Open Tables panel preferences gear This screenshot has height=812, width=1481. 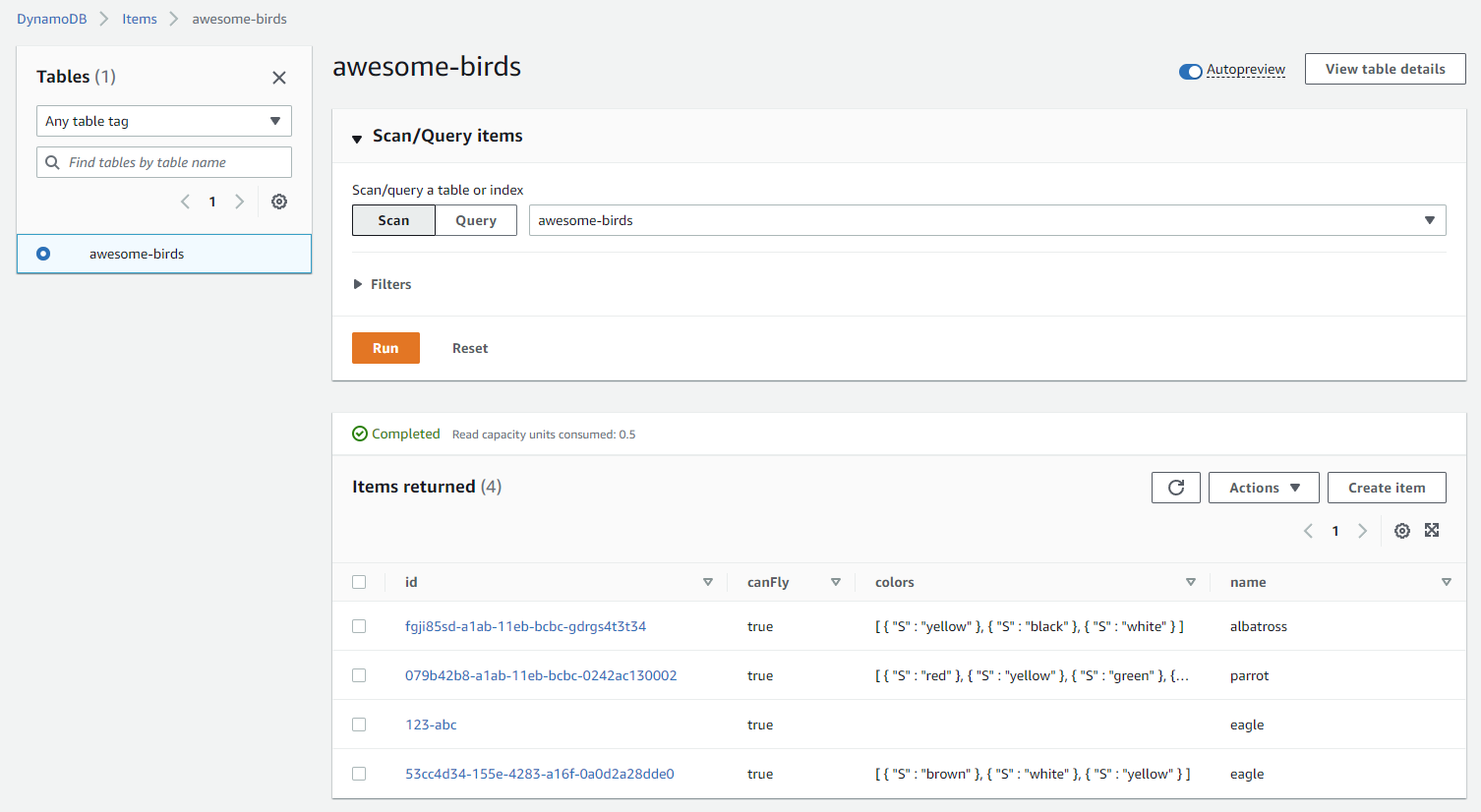[279, 202]
